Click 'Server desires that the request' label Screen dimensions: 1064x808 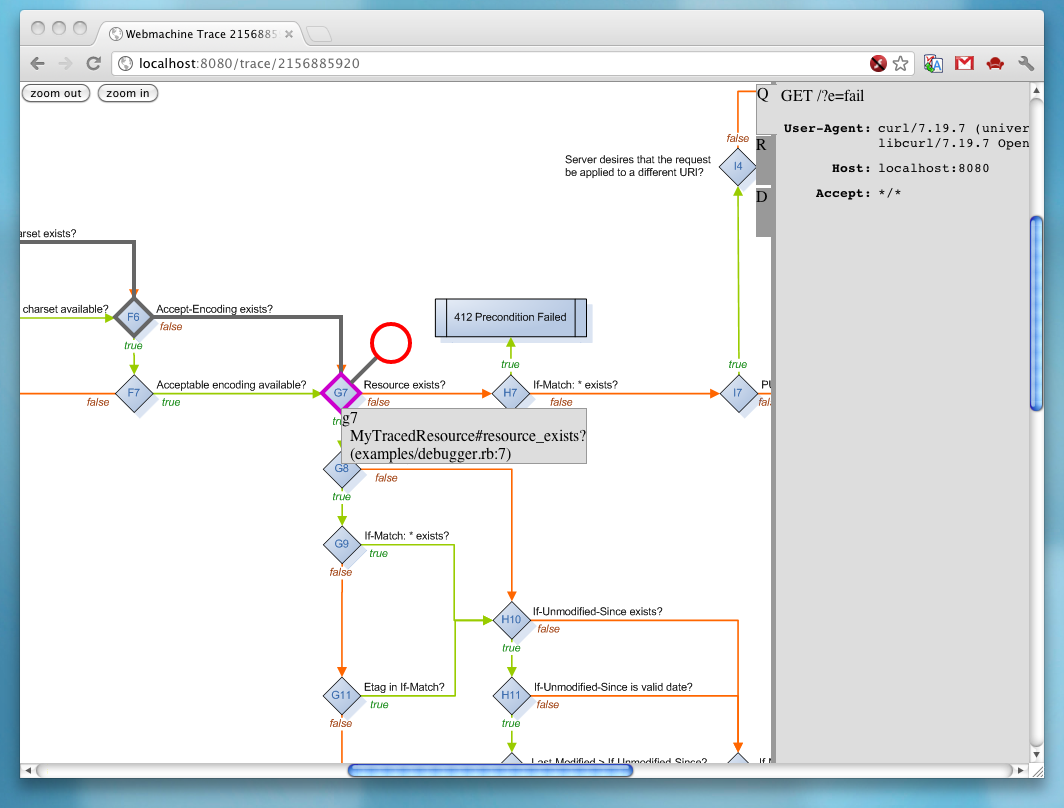[x=638, y=159]
